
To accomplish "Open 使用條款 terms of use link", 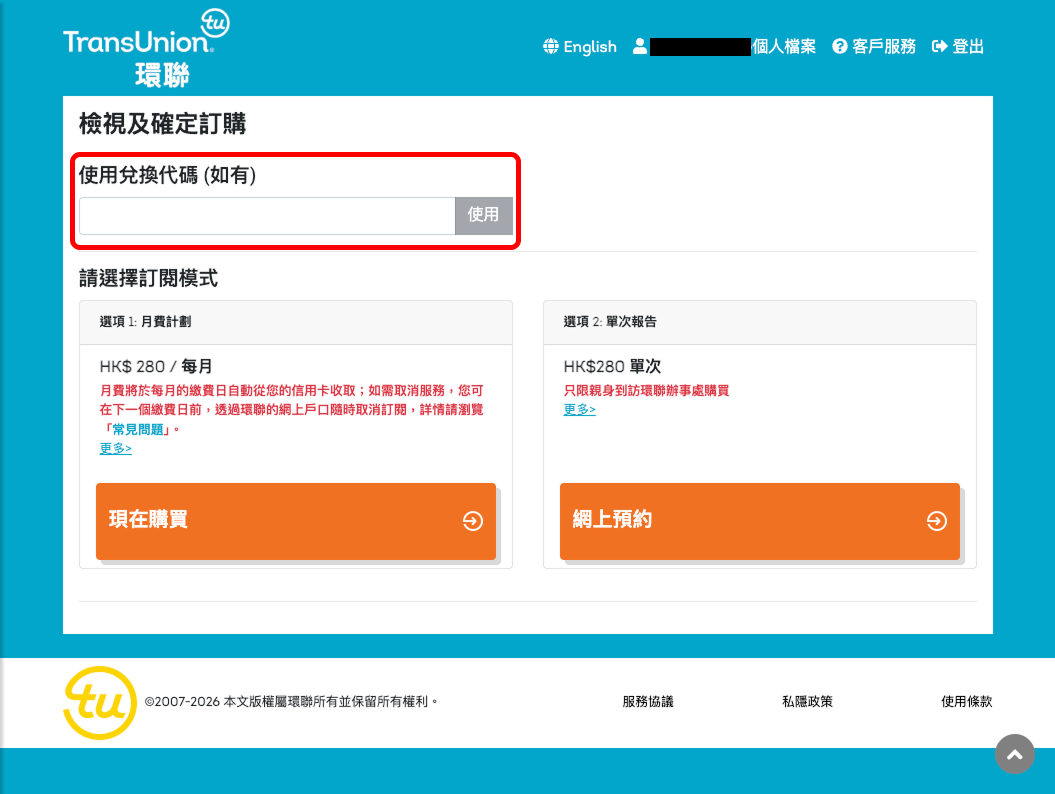I will [967, 701].
